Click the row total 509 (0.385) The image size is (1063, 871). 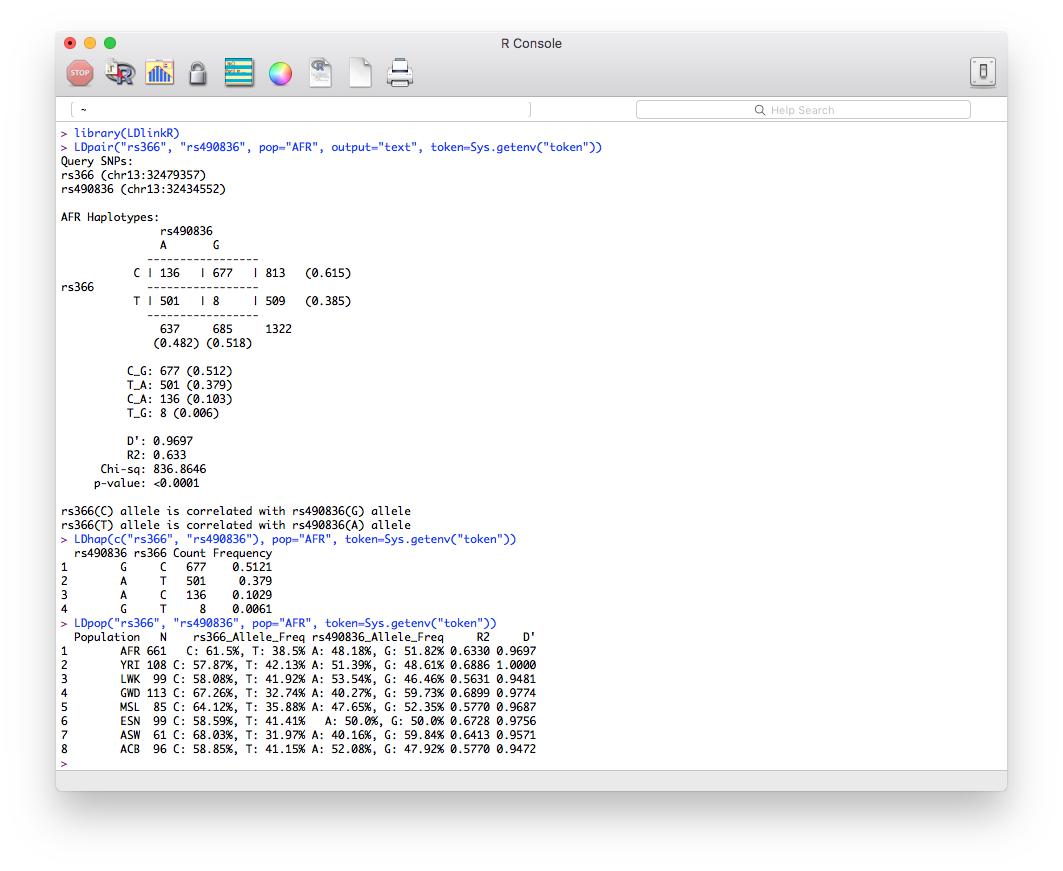click(x=308, y=301)
